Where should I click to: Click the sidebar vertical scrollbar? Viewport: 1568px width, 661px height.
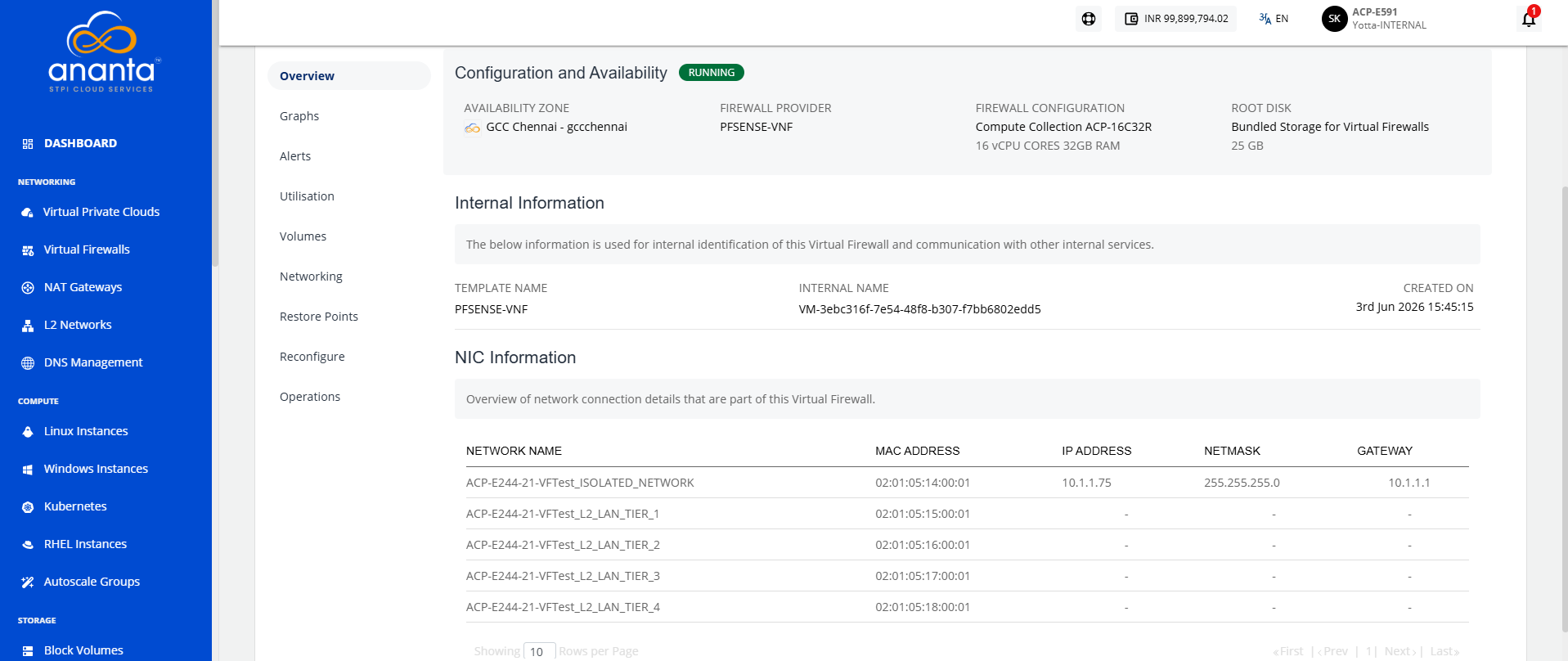pos(215,135)
